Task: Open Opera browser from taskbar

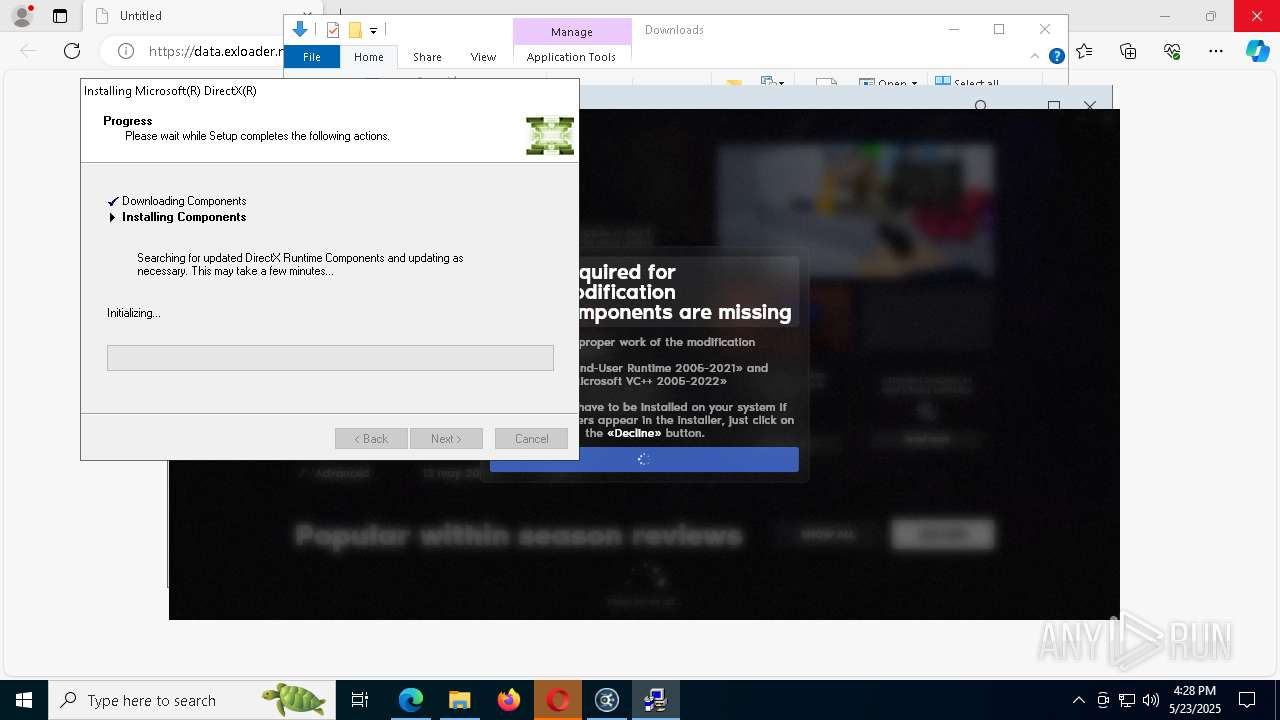Action: 558,700
